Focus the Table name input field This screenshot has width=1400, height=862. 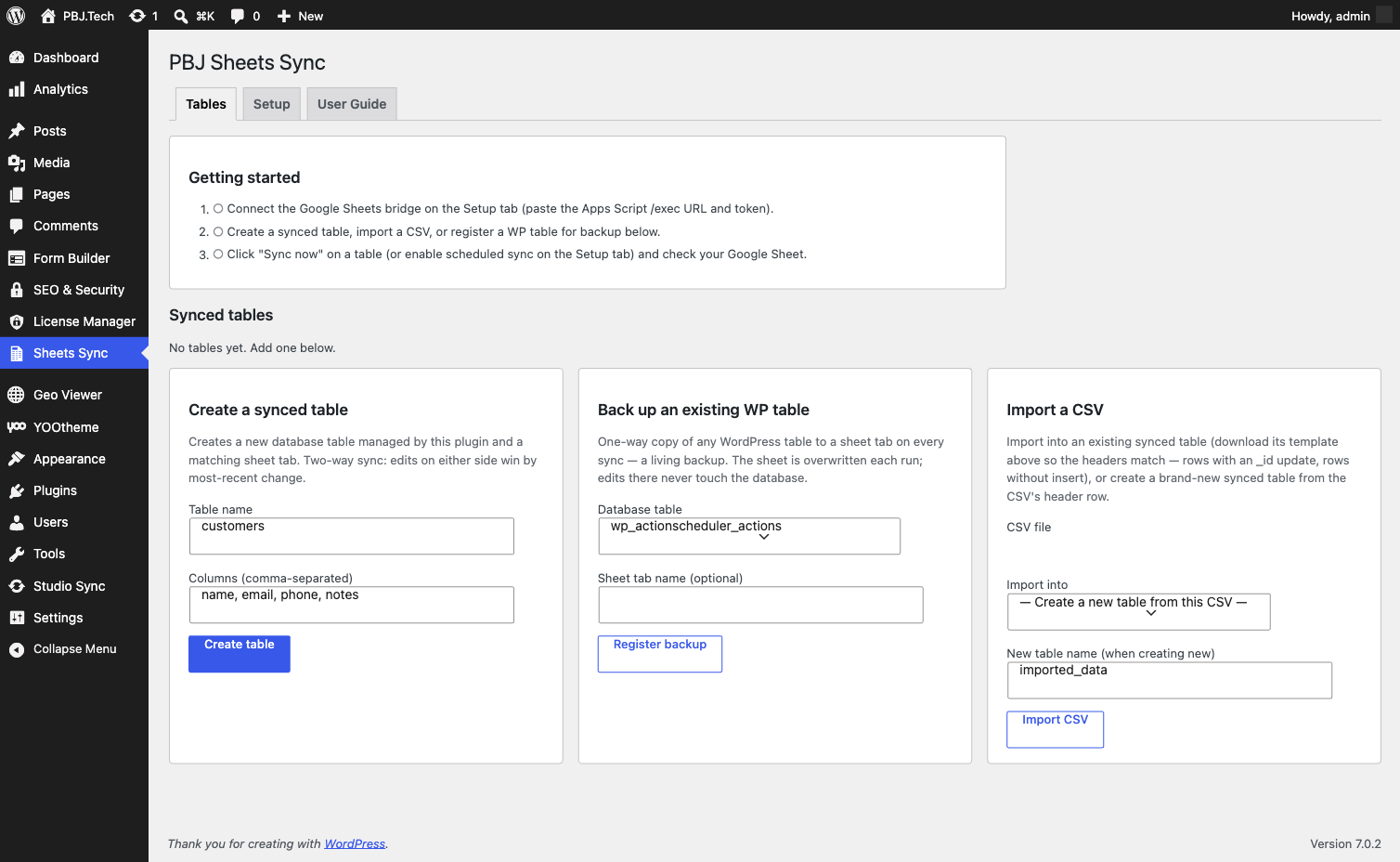coord(351,536)
